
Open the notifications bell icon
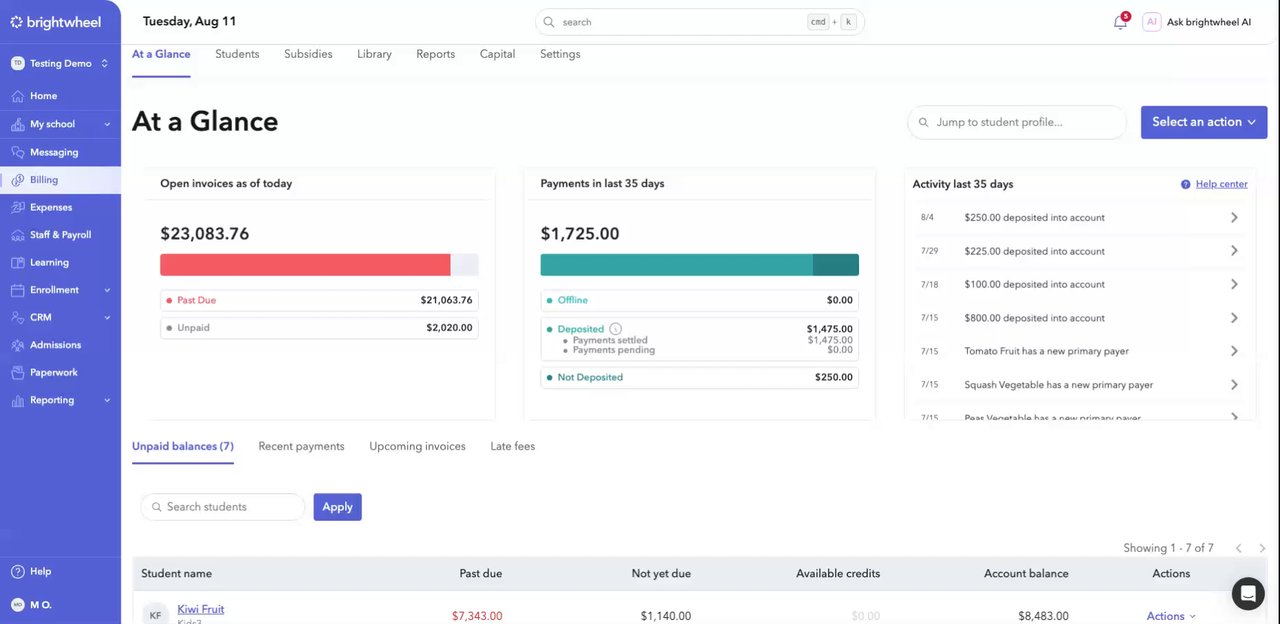pos(1120,22)
